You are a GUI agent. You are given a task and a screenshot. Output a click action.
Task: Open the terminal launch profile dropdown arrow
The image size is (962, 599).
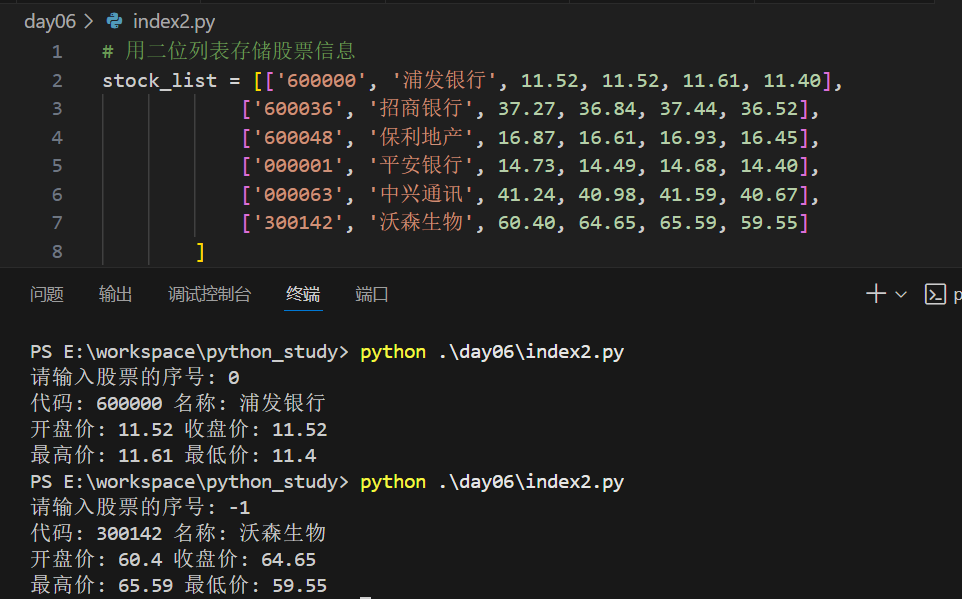(x=901, y=295)
